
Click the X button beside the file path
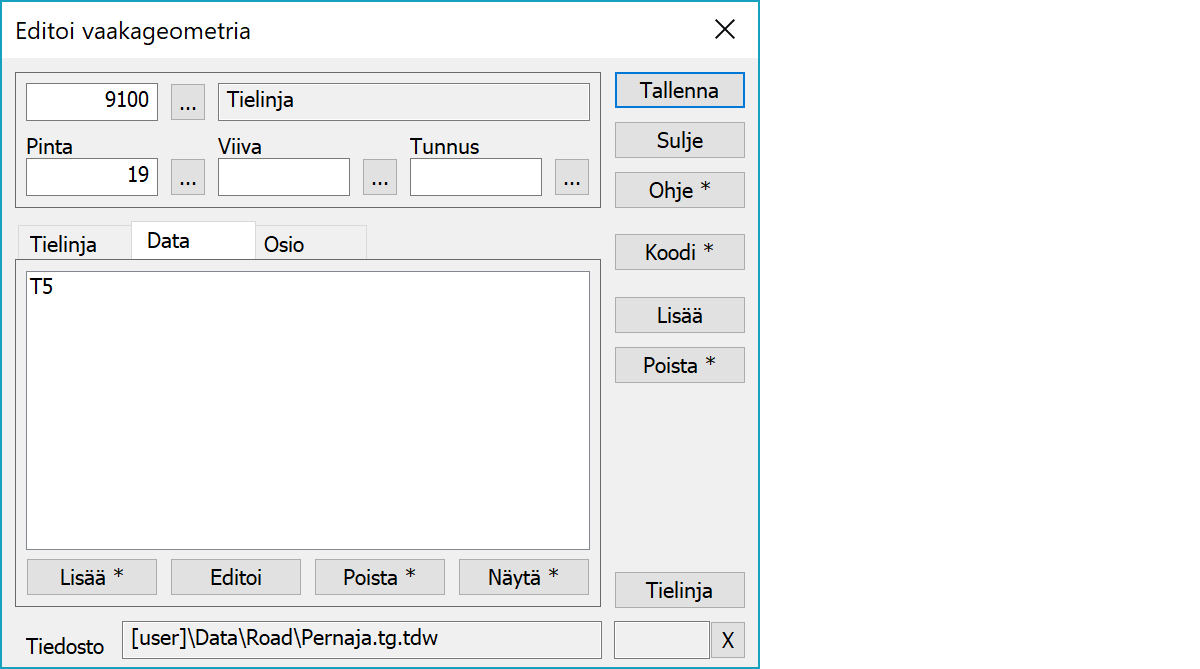tap(727, 641)
